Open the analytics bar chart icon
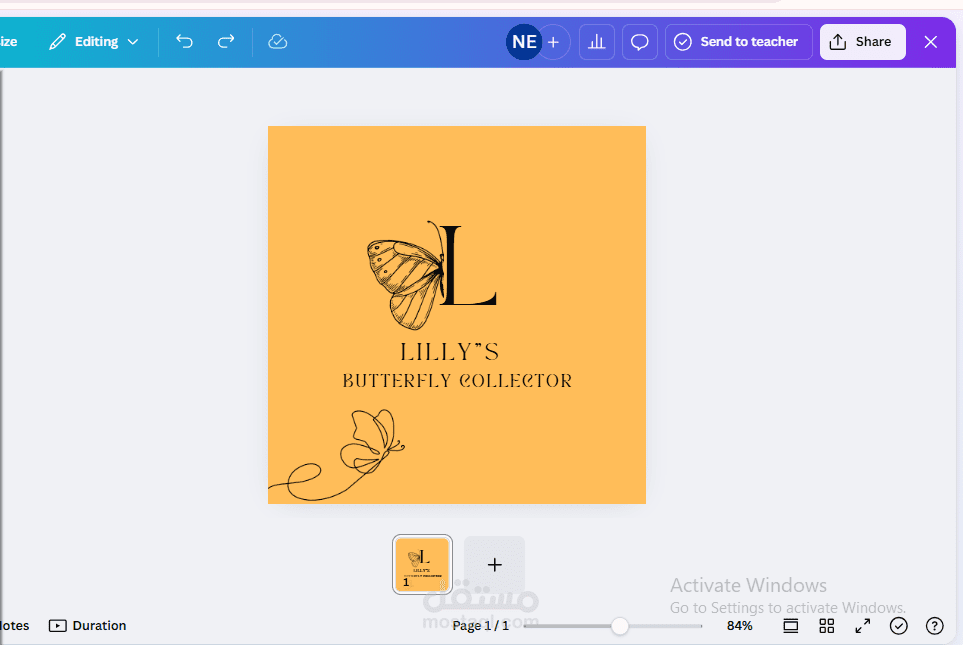 pyautogui.click(x=596, y=42)
